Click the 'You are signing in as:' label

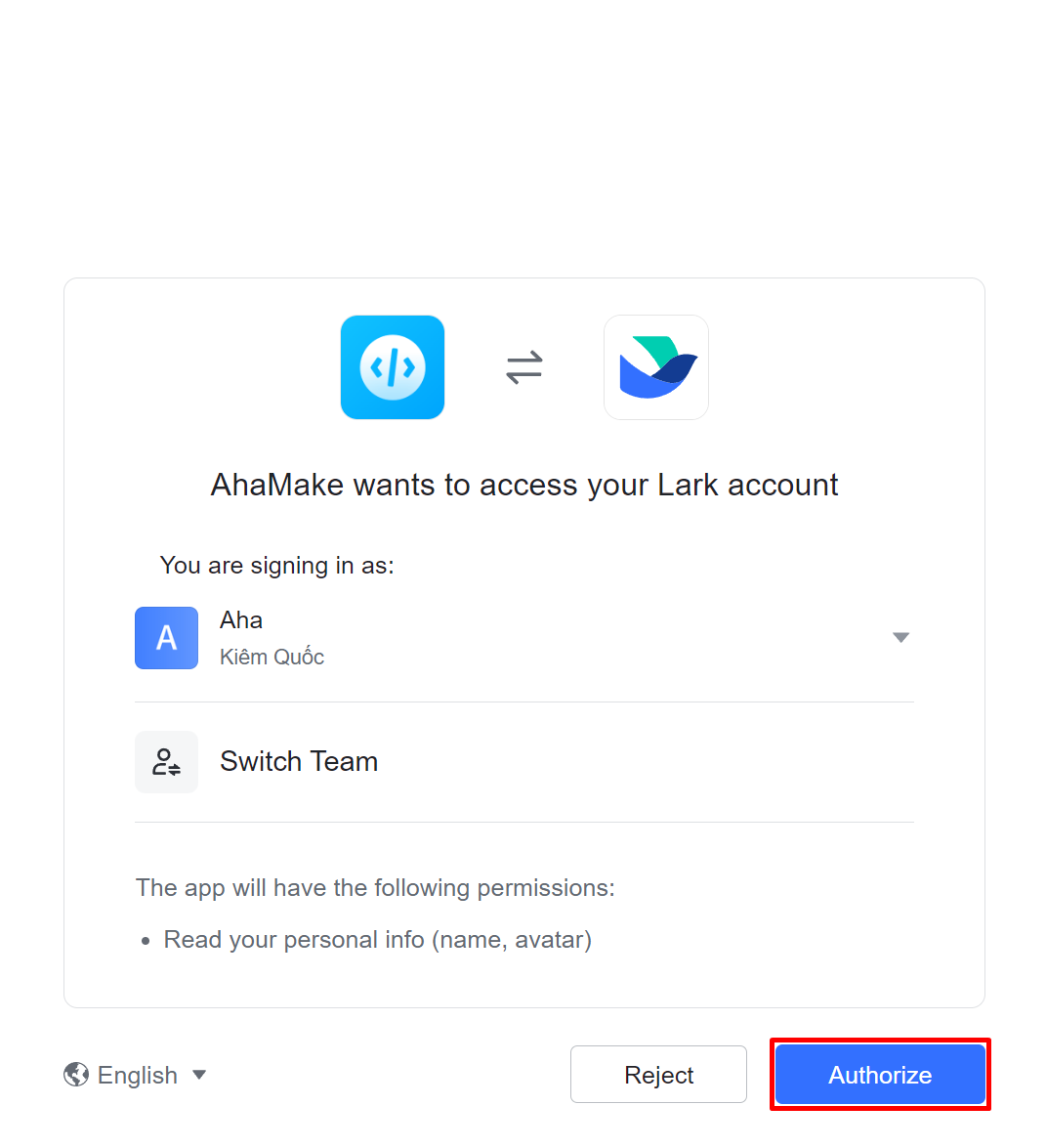pyautogui.click(x=276, y=566)
